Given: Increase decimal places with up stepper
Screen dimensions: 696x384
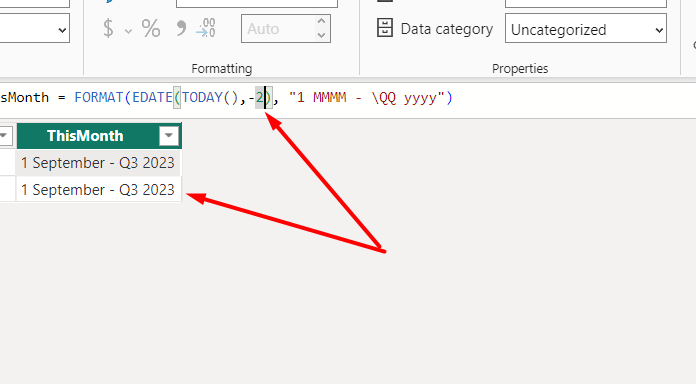Looking at the screenshot, I should [x=322, y=21].
